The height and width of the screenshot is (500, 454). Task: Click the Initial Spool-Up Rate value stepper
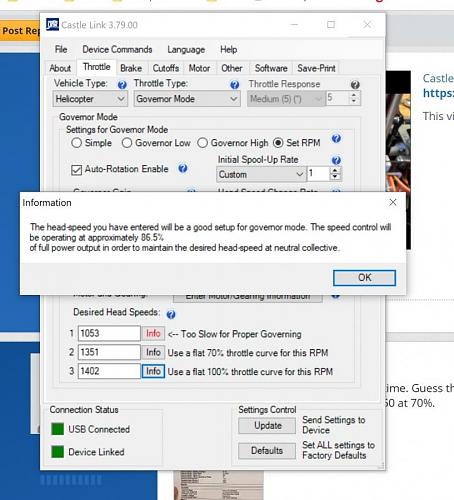(x=335, y=174)
